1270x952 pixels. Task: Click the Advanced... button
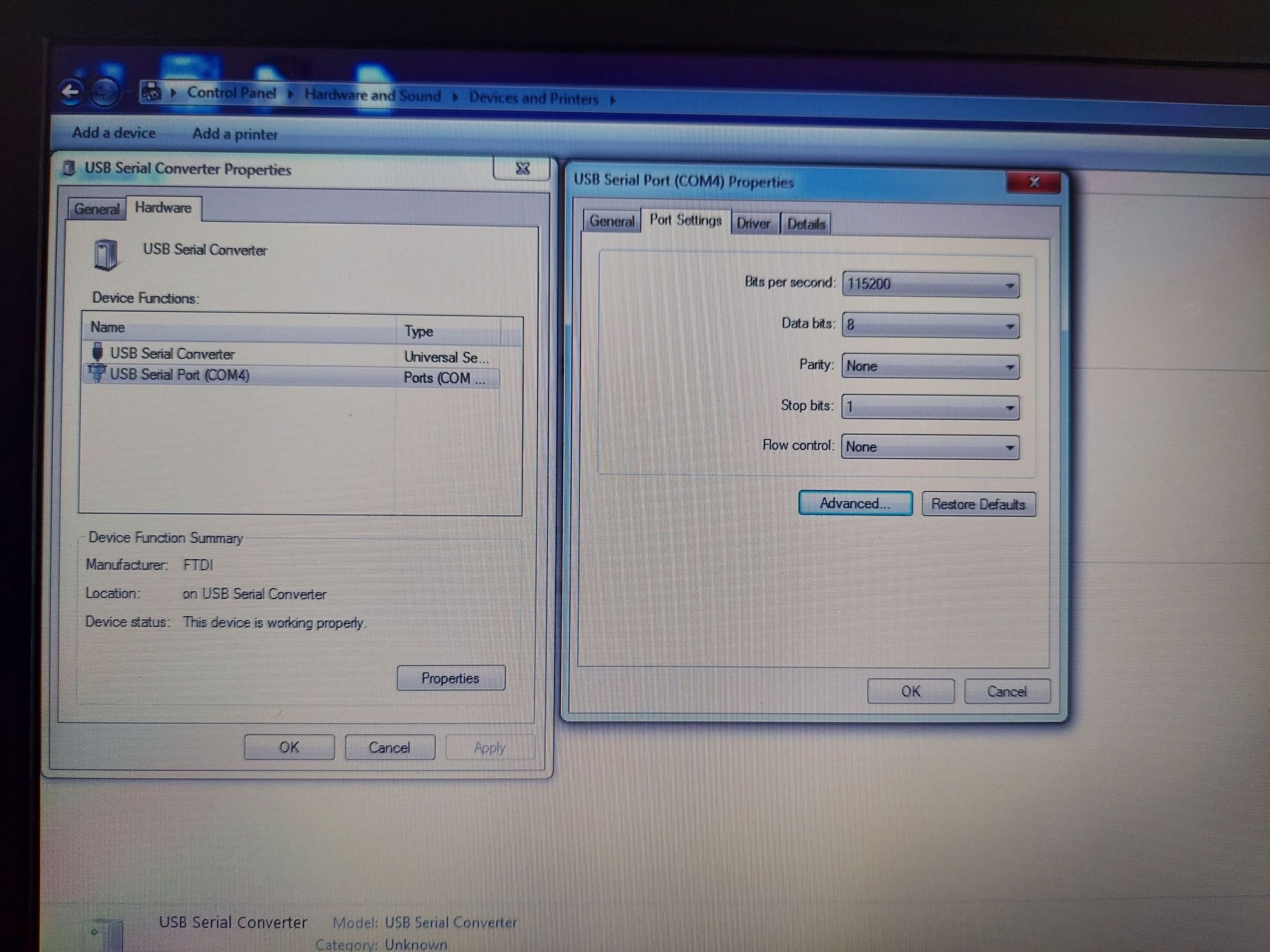tap(855, 503)
